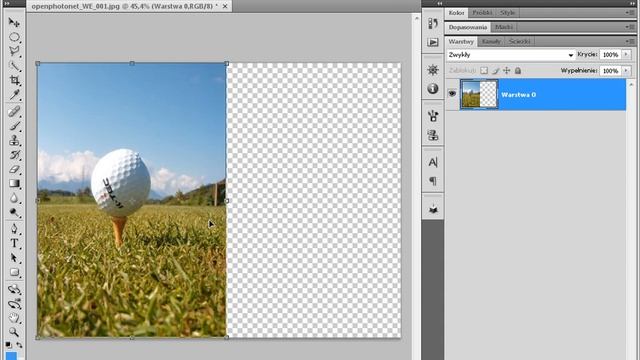Select the Elliptical Marquee tool
This screenshot has width=640, height=360.
(14, 37)
